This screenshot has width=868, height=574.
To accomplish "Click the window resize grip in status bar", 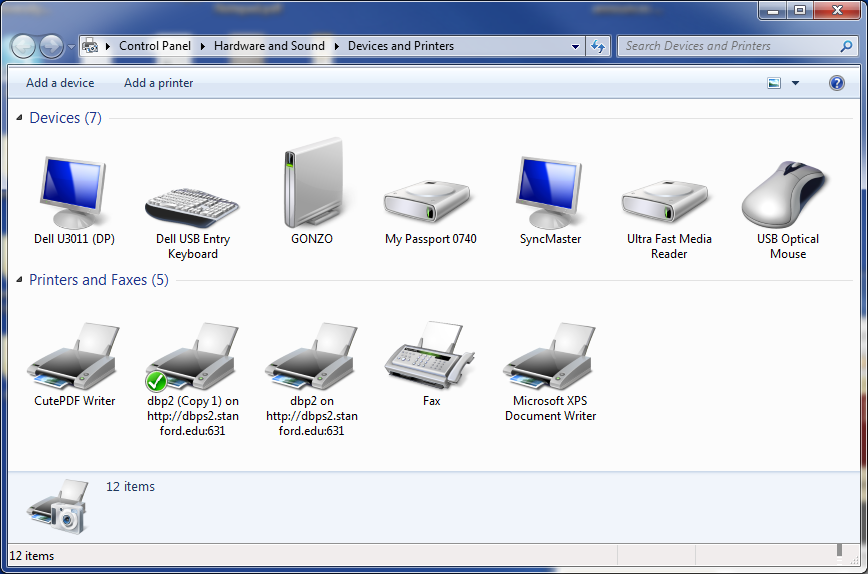I will [x=854, y=560].
